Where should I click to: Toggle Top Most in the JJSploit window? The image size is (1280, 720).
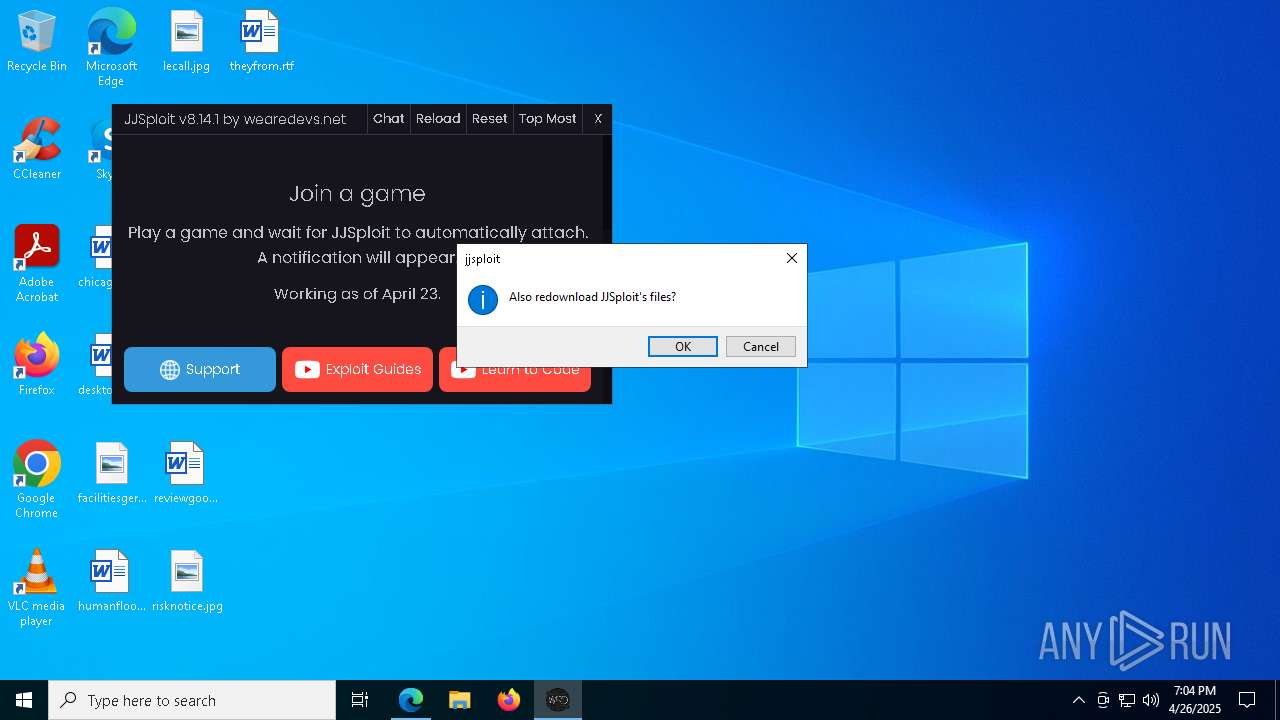(548, 118)
